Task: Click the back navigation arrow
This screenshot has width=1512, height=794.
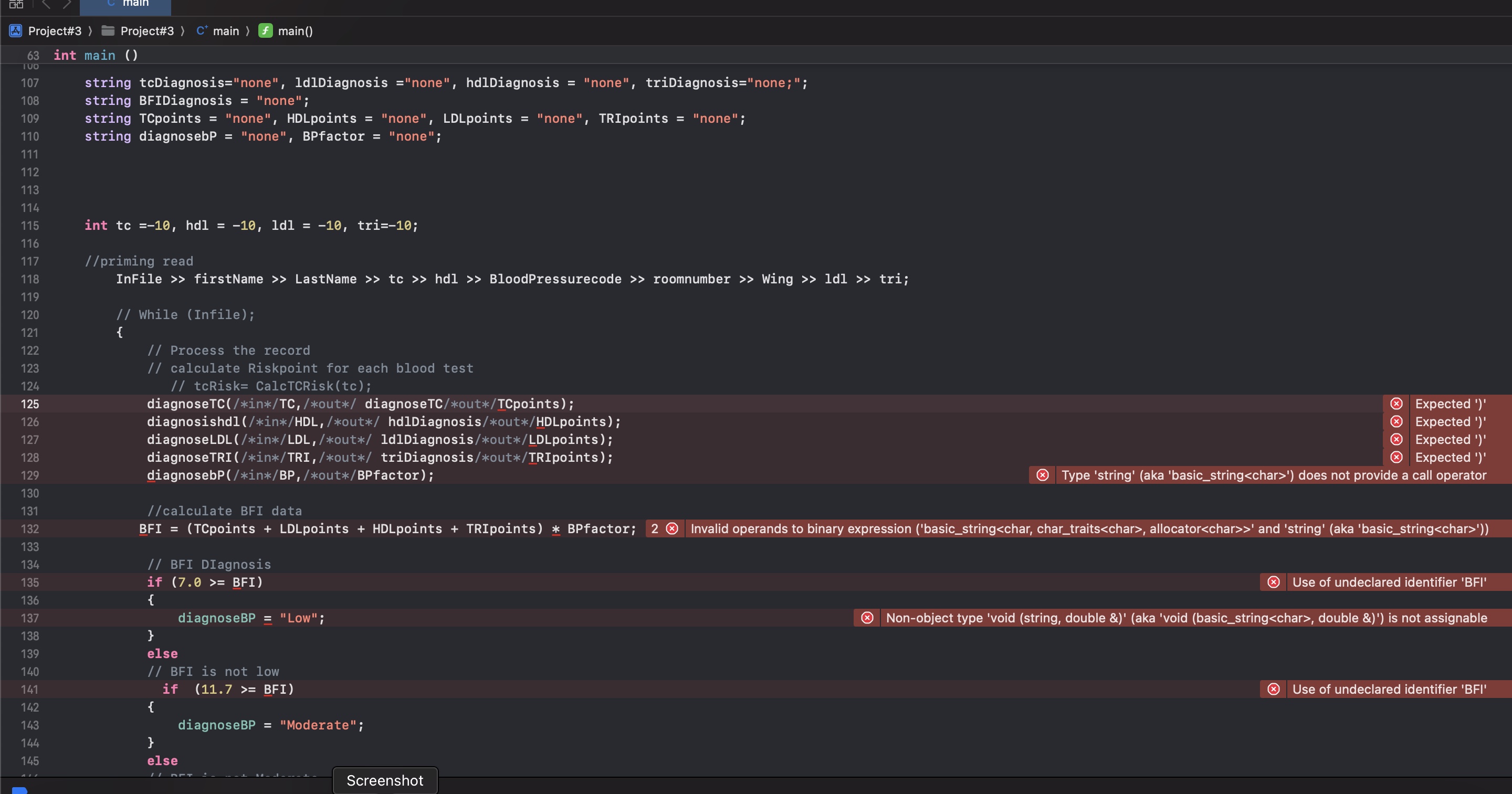Action: point(46,5)
